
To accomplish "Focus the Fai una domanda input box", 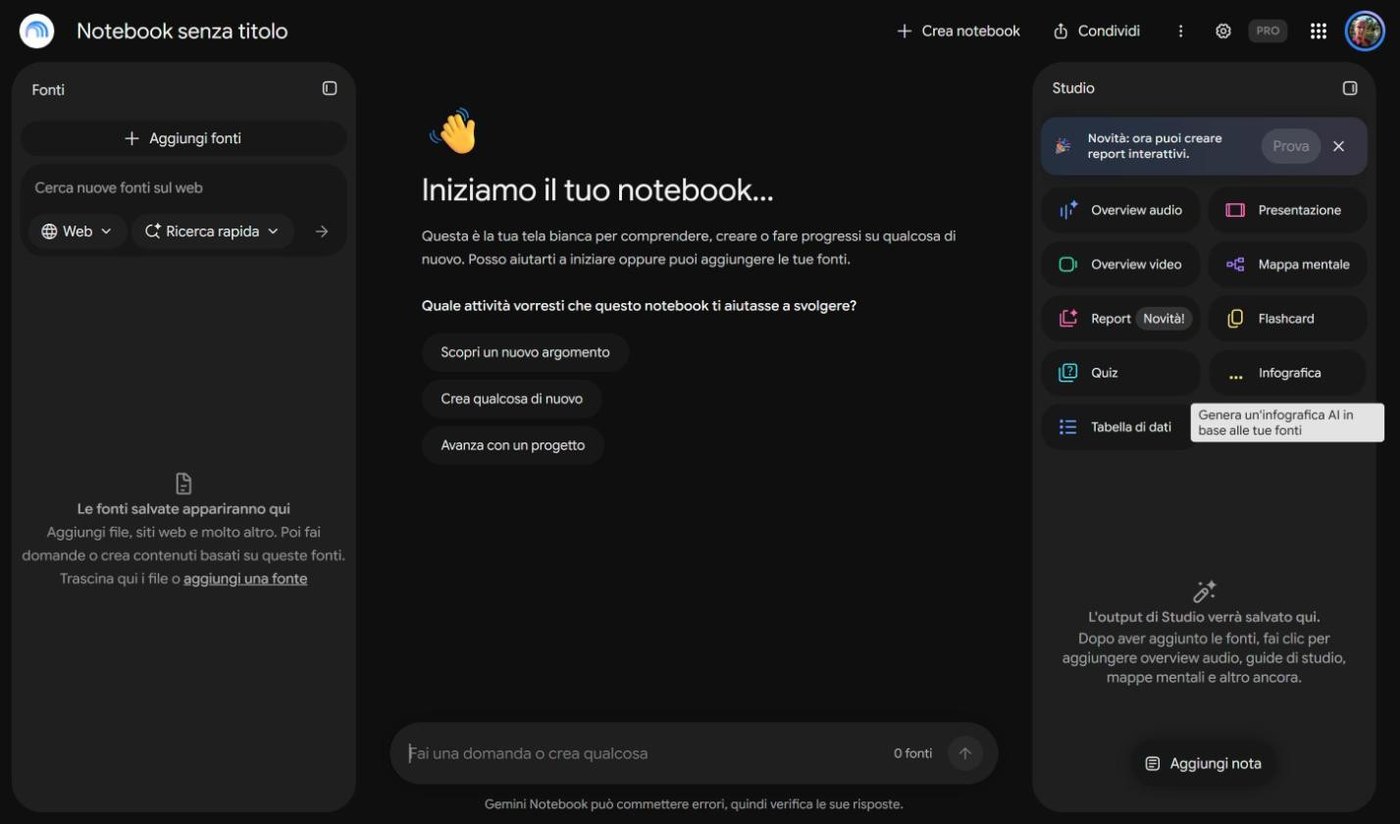I will point(640,753).
